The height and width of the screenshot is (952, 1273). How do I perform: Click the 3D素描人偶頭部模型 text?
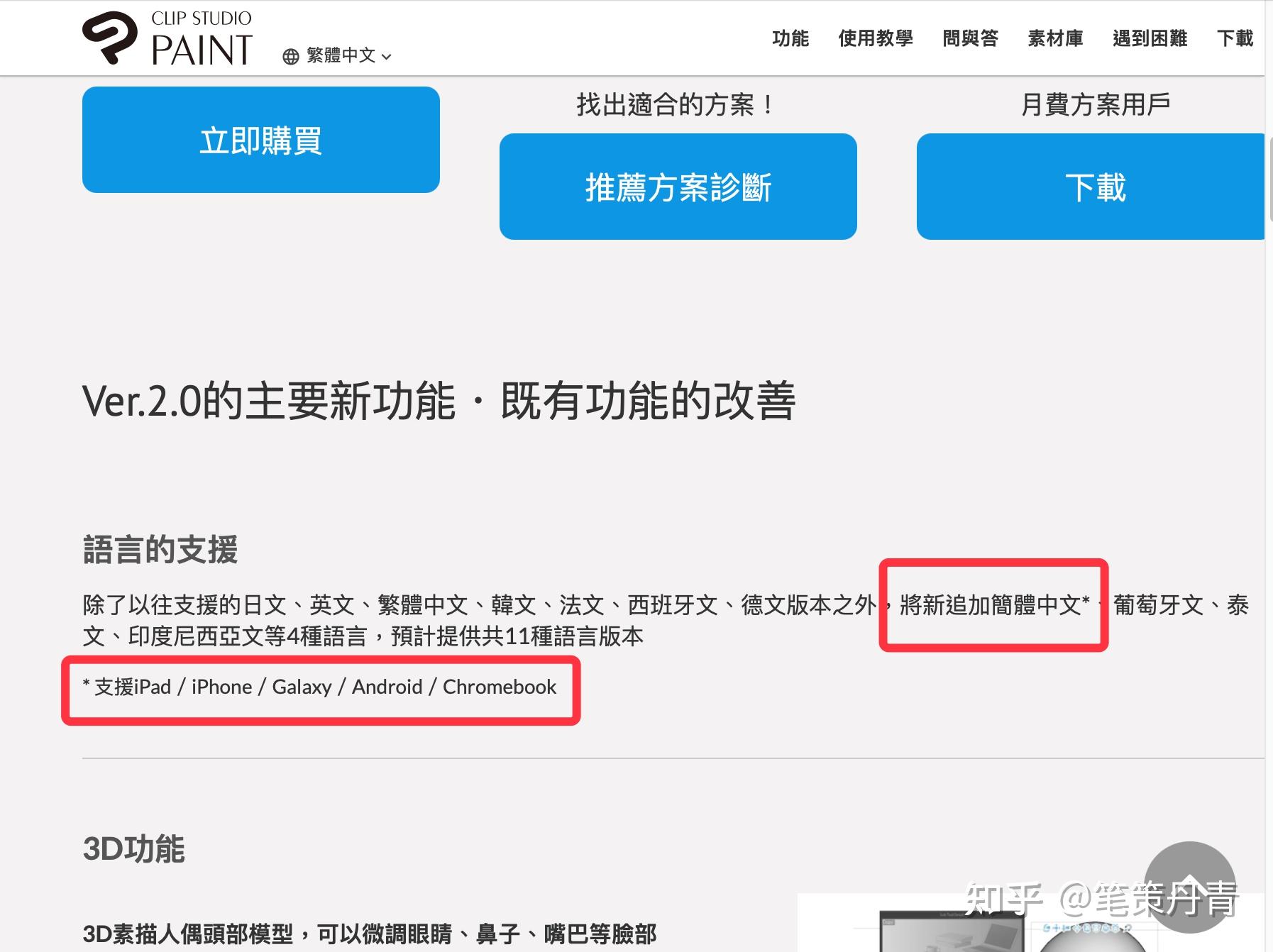tap(188, 934)
